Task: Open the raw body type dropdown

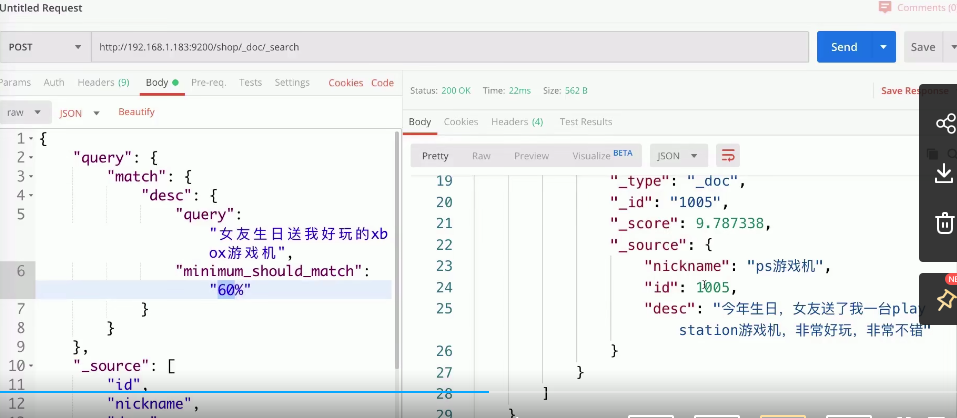Action: click(x=23, y=112)
